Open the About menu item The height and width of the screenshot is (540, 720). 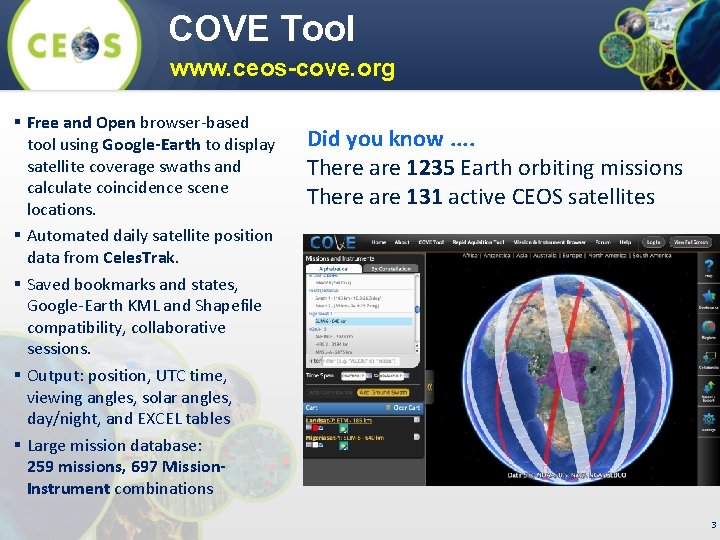[x=402, y=242]
